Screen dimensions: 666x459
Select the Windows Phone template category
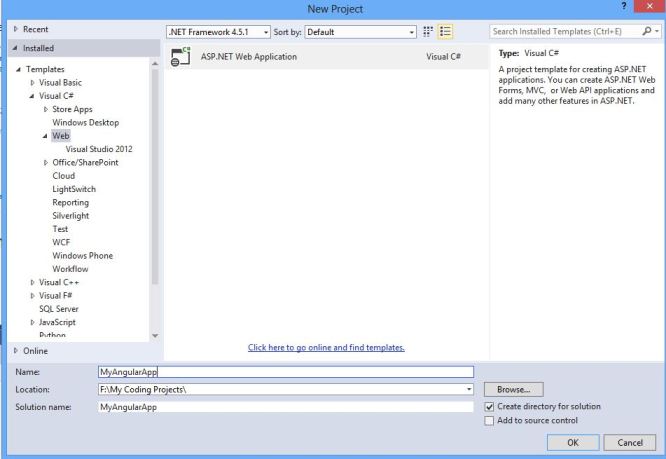82,256
